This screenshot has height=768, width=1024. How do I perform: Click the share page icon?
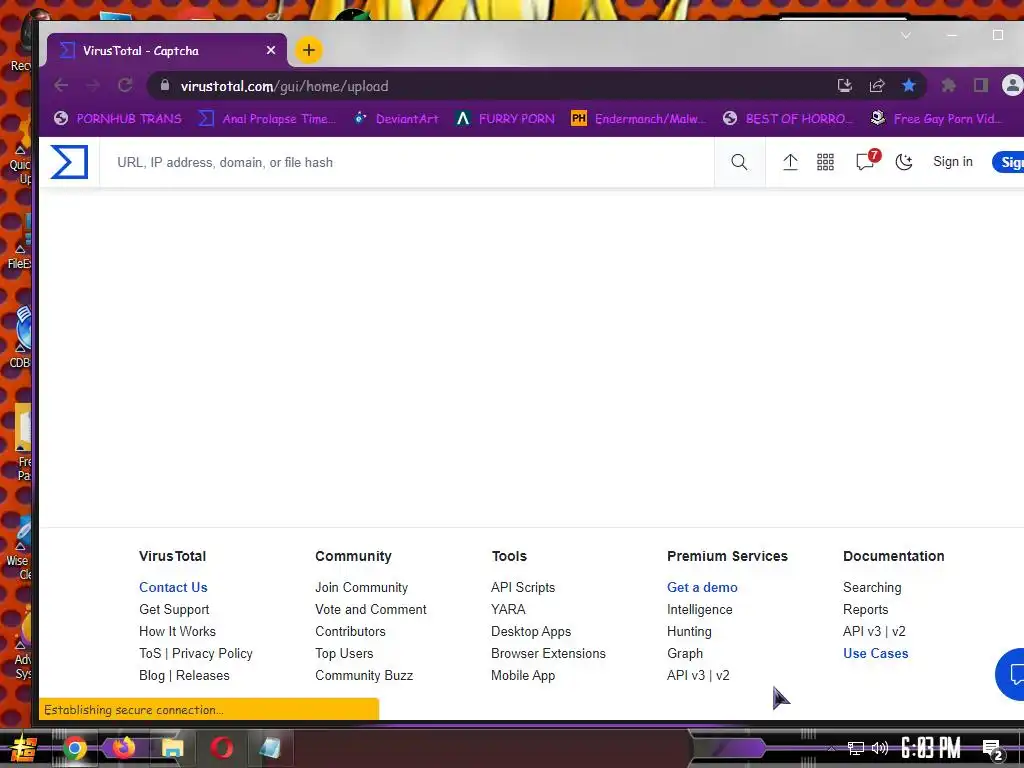click(x=876, y=86)
